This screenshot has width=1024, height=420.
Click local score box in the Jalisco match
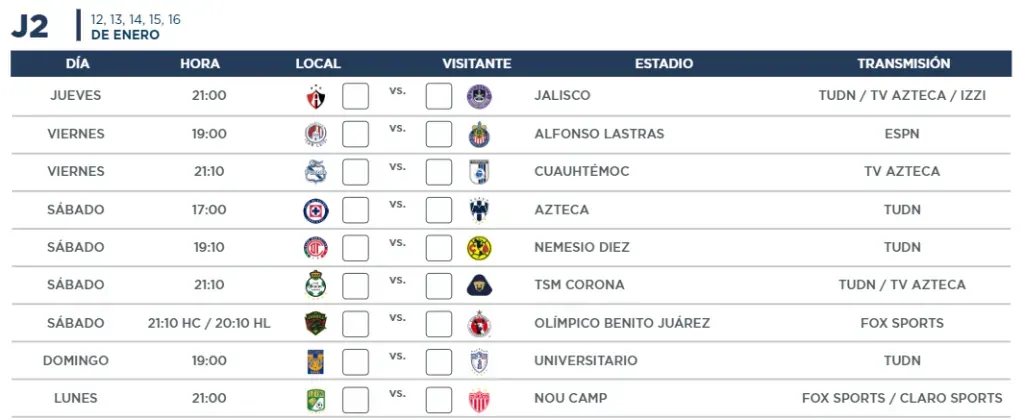pyautogui.click(x=355, y=96)
